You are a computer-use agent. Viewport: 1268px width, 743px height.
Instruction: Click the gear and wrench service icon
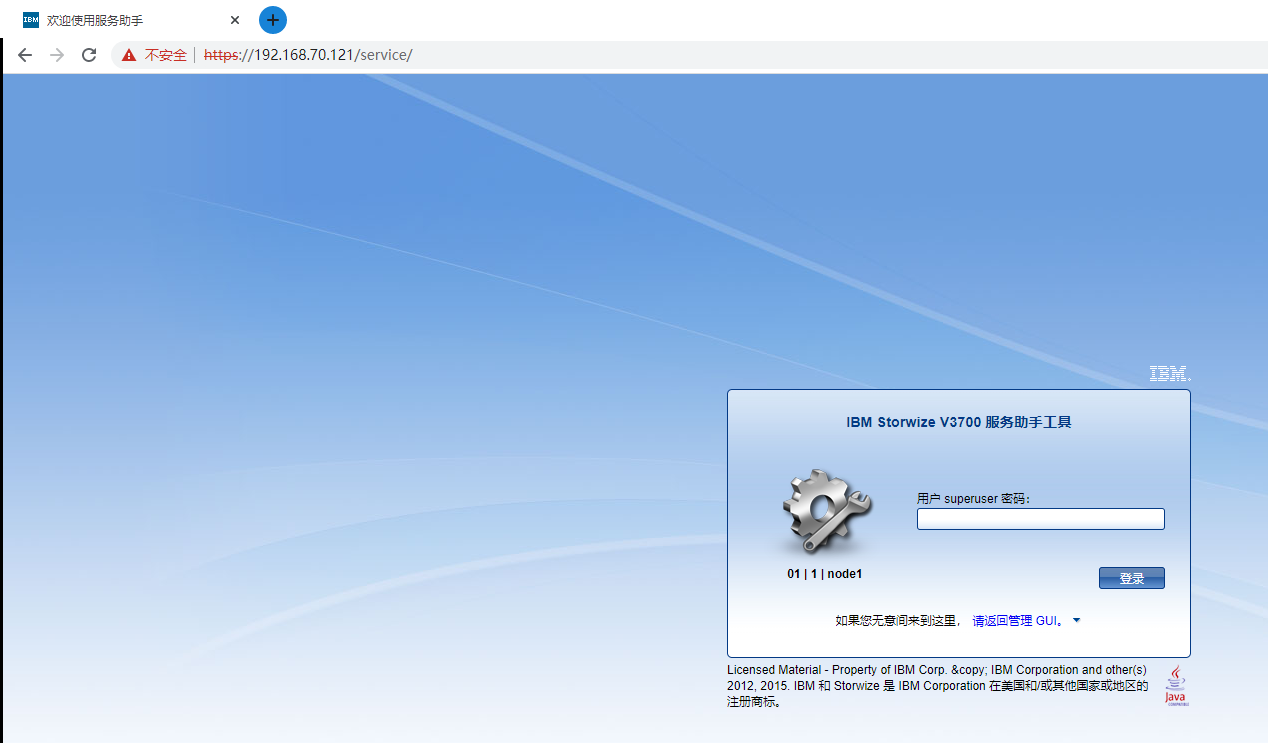click(825, 511)
